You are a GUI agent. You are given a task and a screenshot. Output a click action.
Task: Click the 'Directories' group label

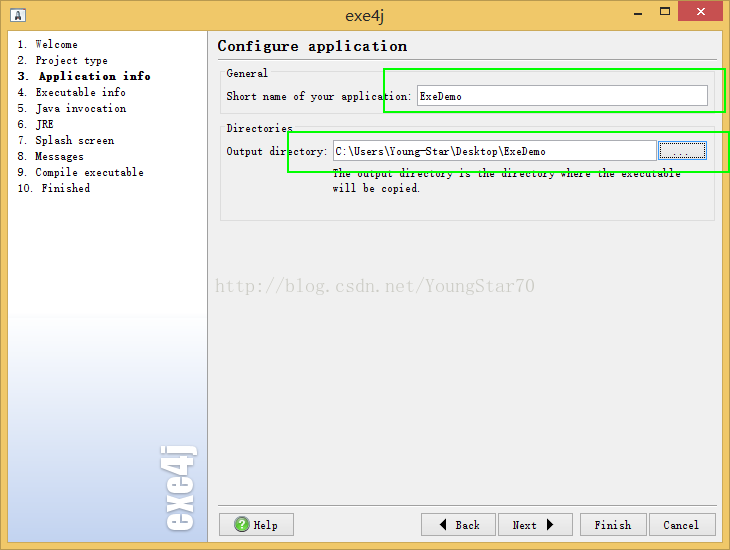coord(259,128)
